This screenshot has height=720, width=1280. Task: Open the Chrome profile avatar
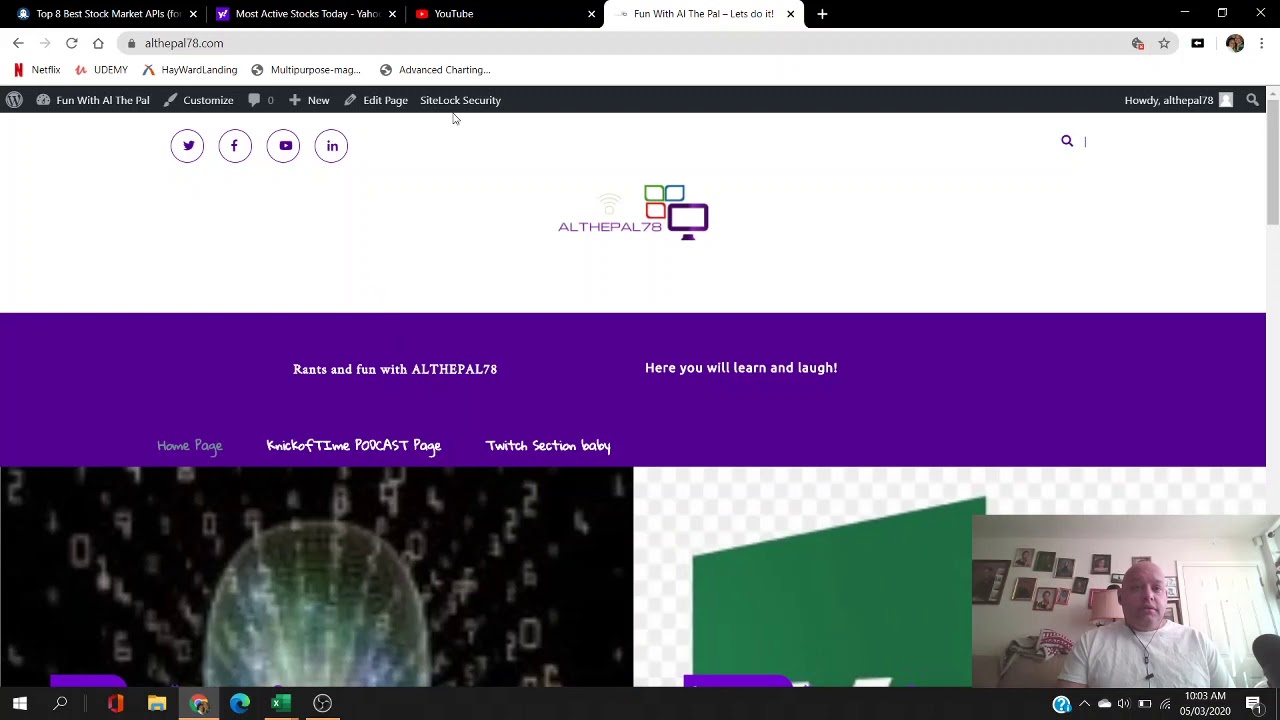point(1235,43)
